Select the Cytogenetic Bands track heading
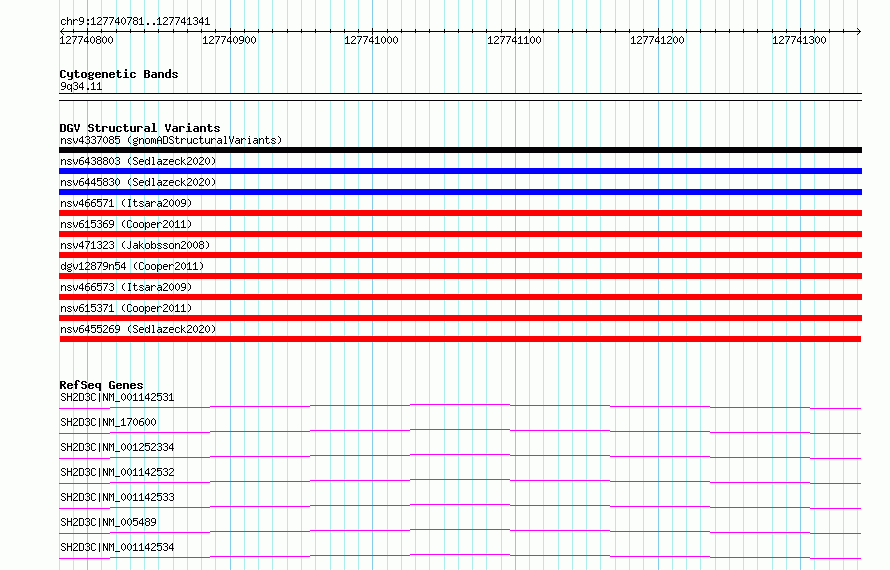Image resolution: width=890 pixels, height=570 pixels. click(x=119, y=74)
